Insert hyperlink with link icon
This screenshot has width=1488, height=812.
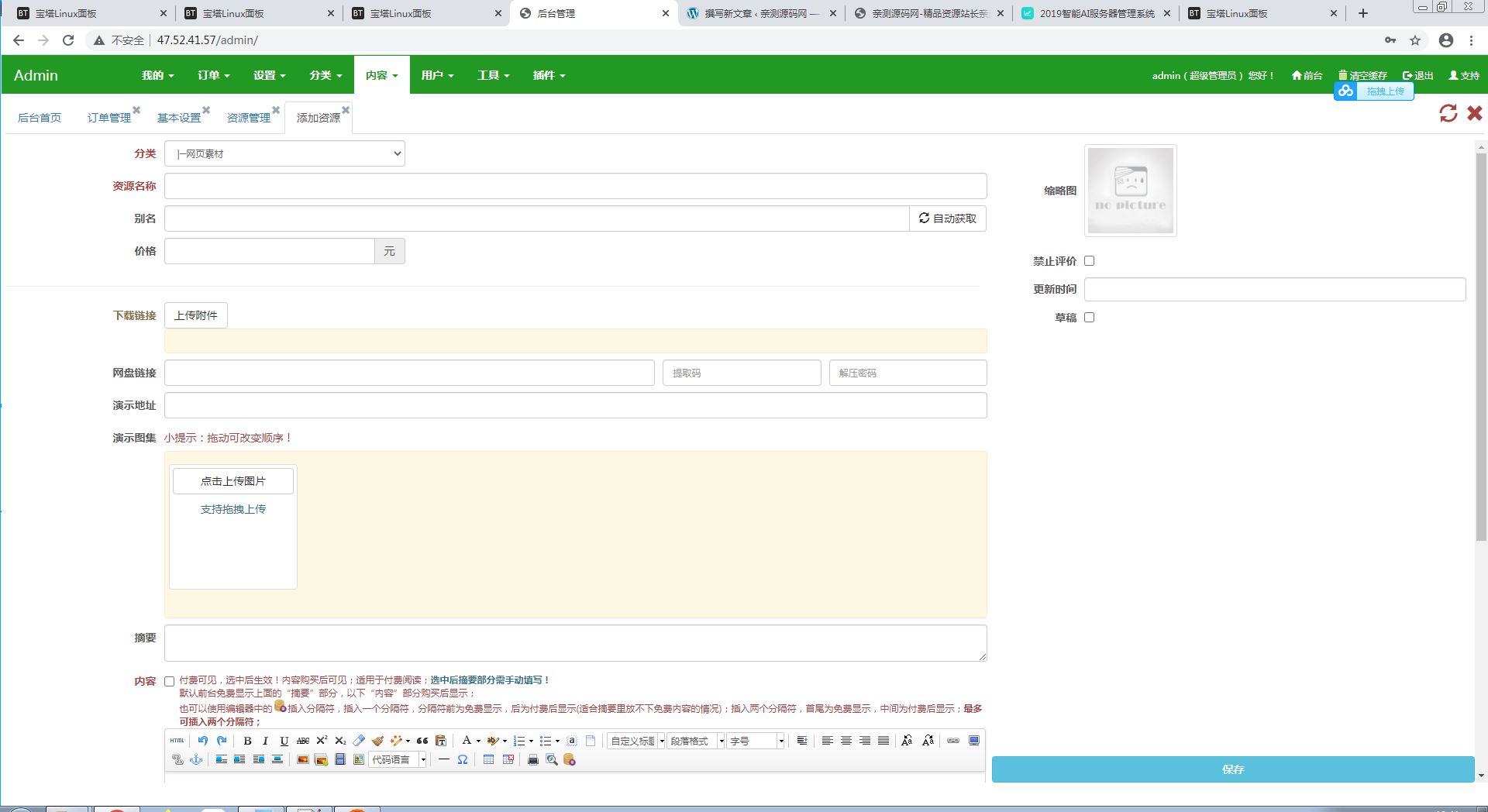click(x=953, y=741)
